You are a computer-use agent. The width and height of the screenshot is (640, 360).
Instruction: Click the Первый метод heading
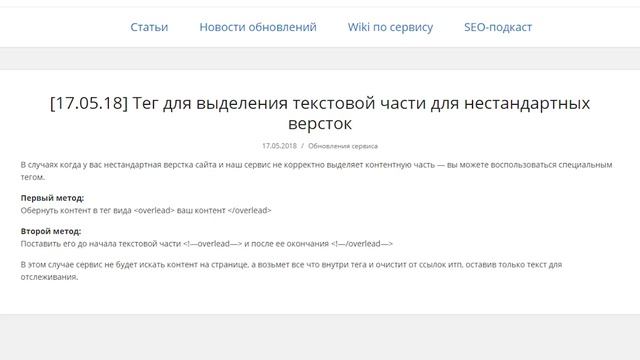point(52,198)
